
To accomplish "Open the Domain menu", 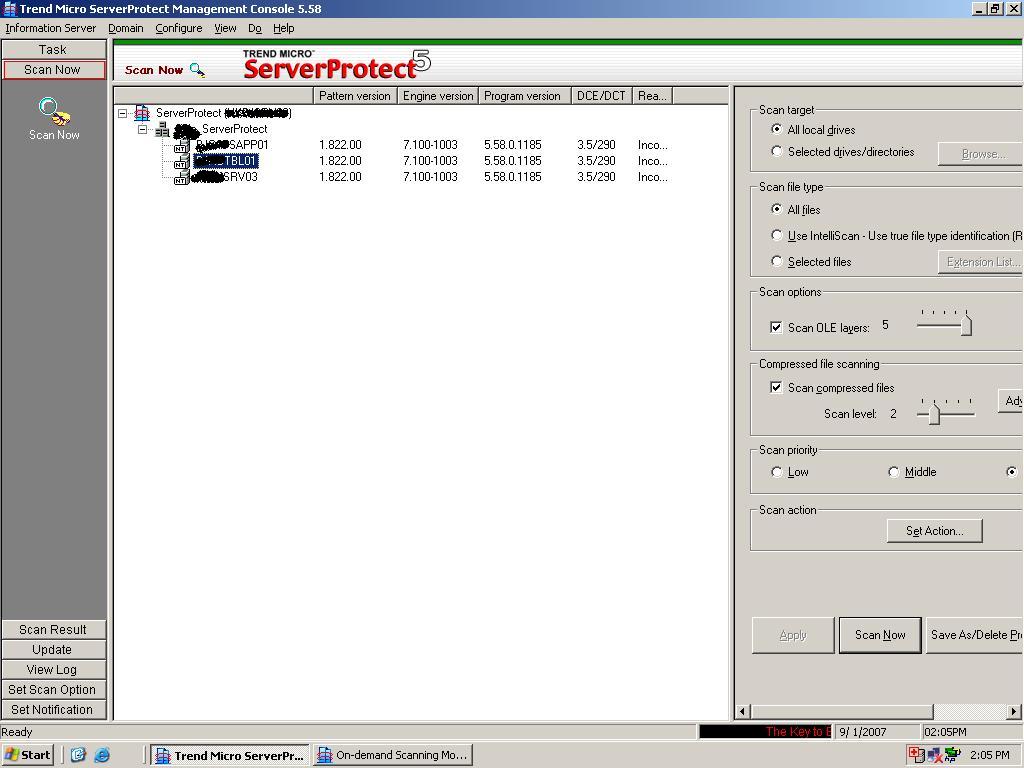I will coord(125,28).
